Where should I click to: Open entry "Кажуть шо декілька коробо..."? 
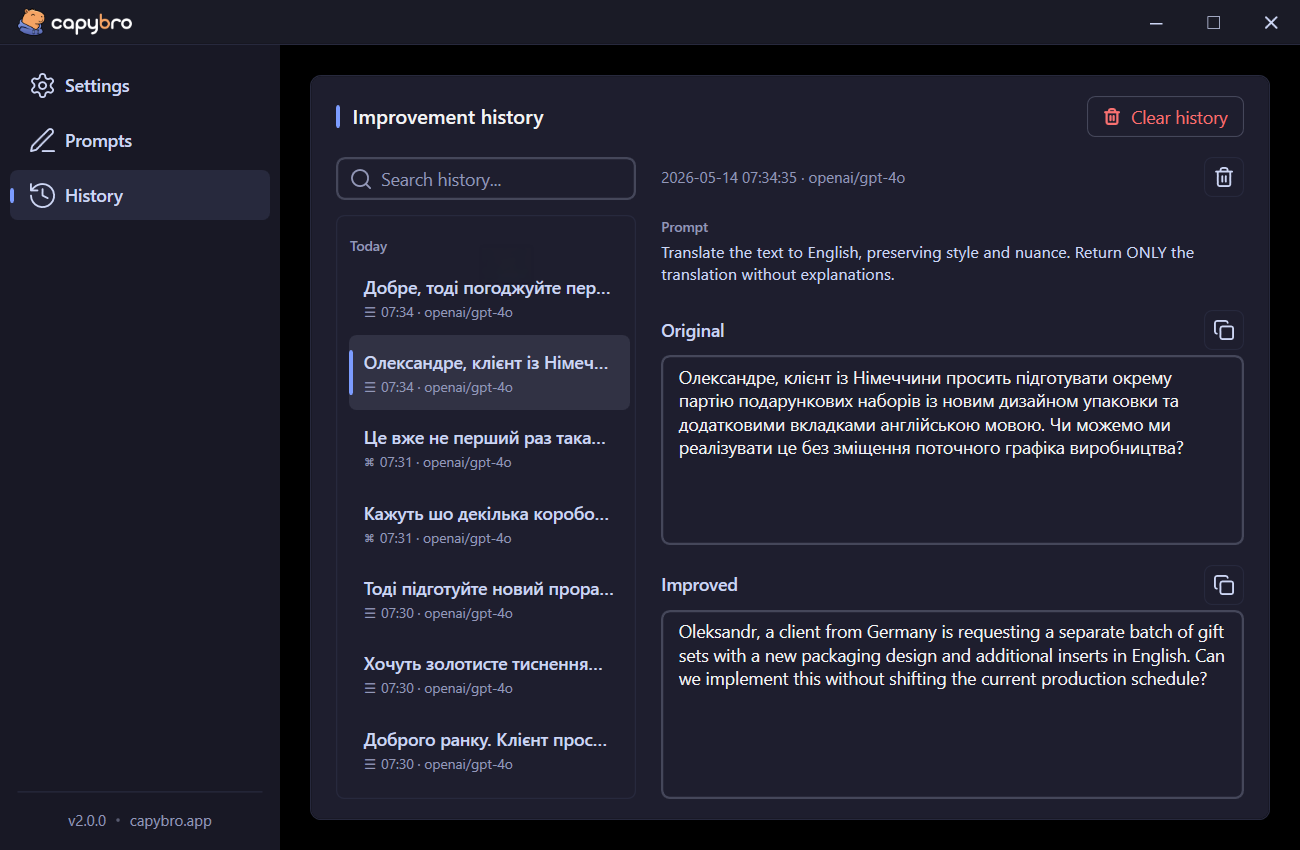pyautogui.click(x=489, y=524)
